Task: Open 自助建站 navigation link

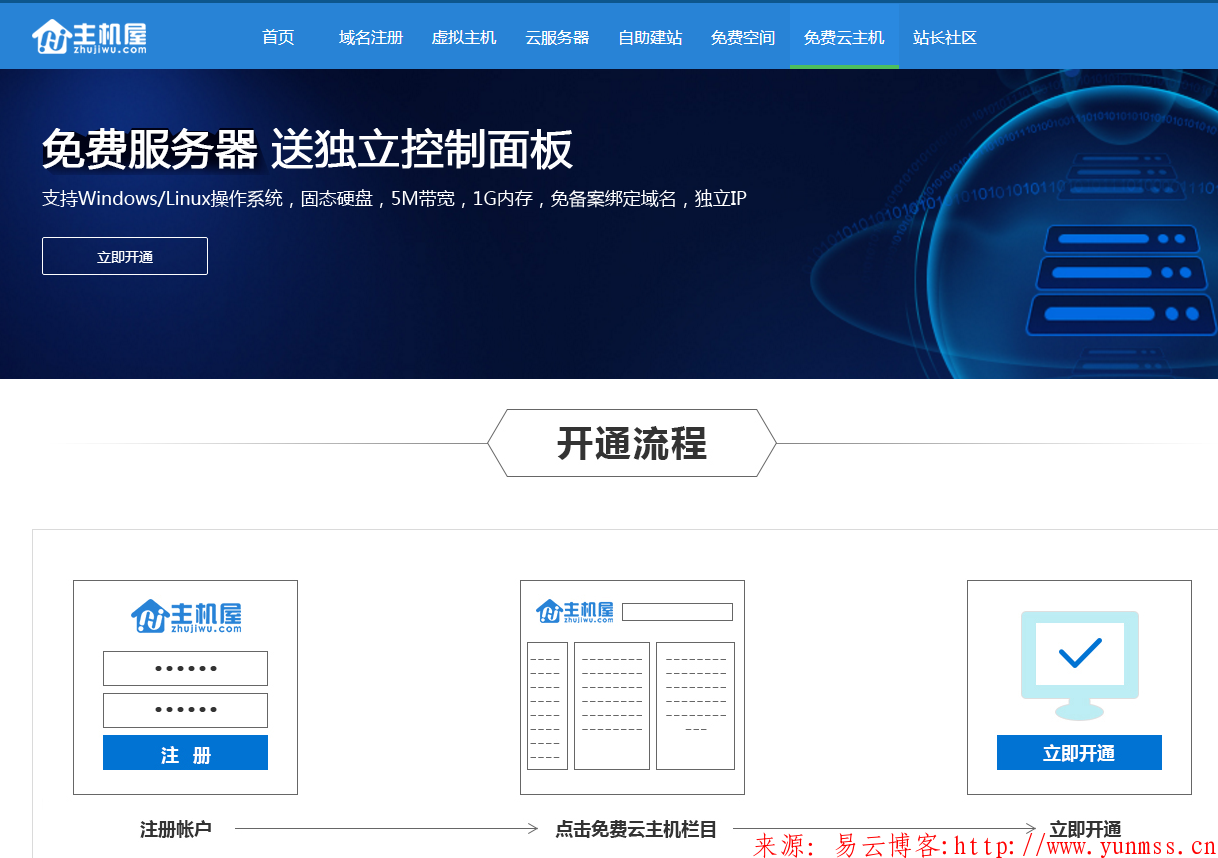Action: coord(650,38)
